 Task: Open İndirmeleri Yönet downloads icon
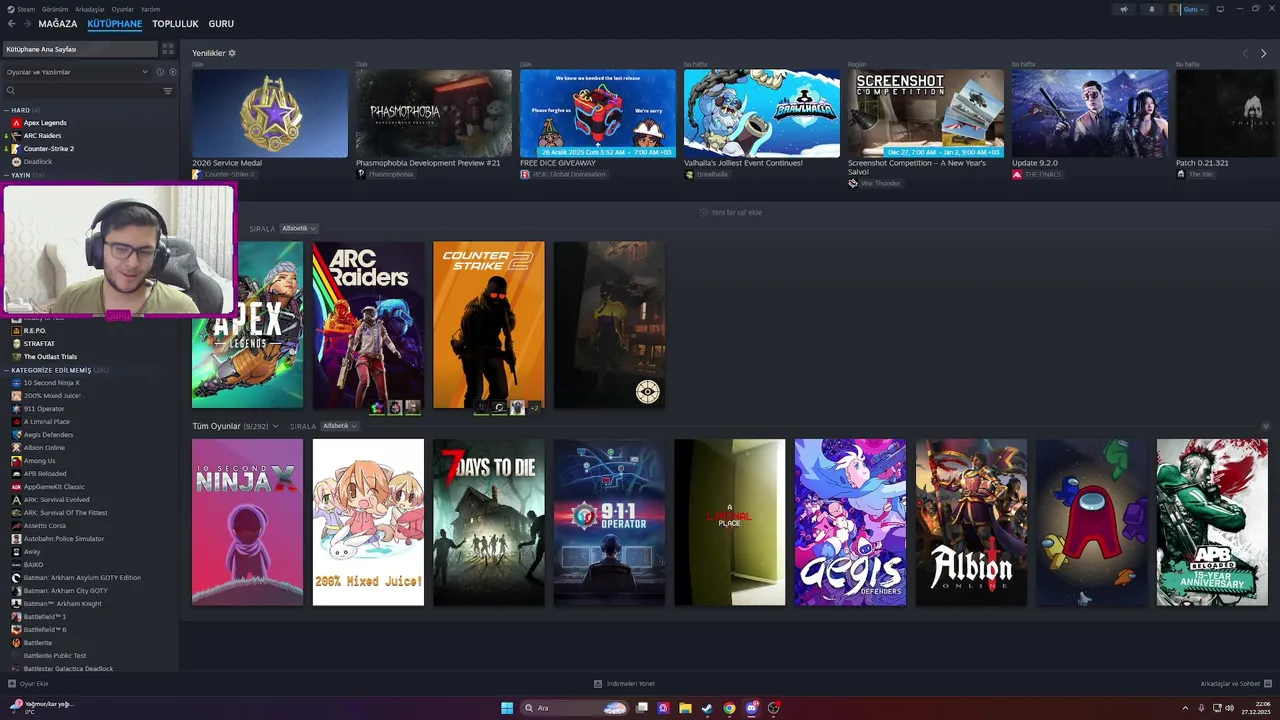(x=598, y=684)
